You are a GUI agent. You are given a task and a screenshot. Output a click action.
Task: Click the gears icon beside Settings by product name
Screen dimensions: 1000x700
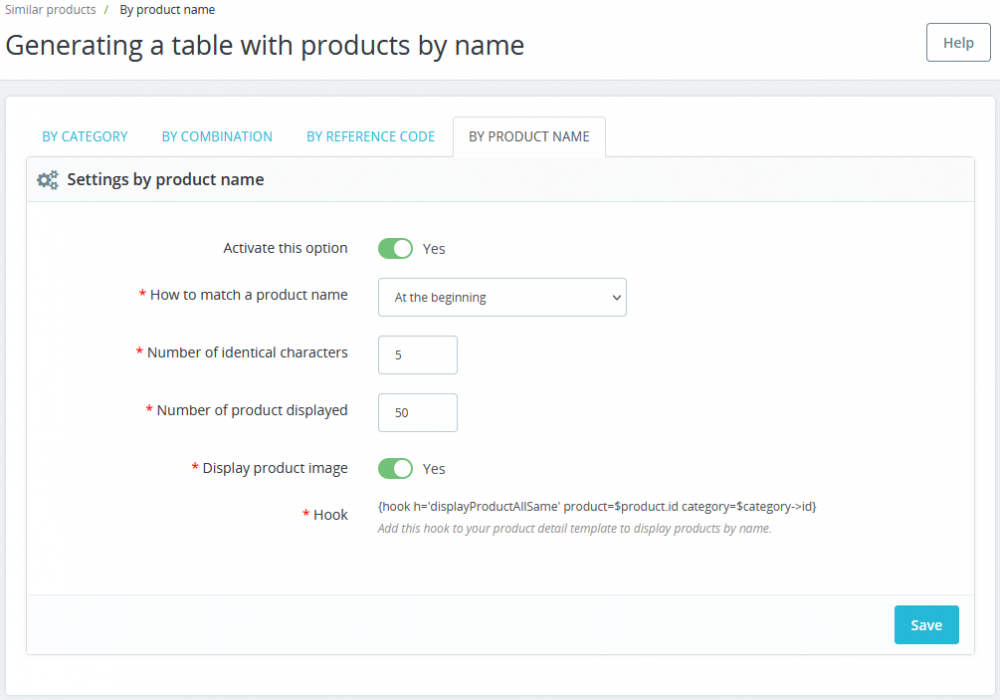pos(47,179)
